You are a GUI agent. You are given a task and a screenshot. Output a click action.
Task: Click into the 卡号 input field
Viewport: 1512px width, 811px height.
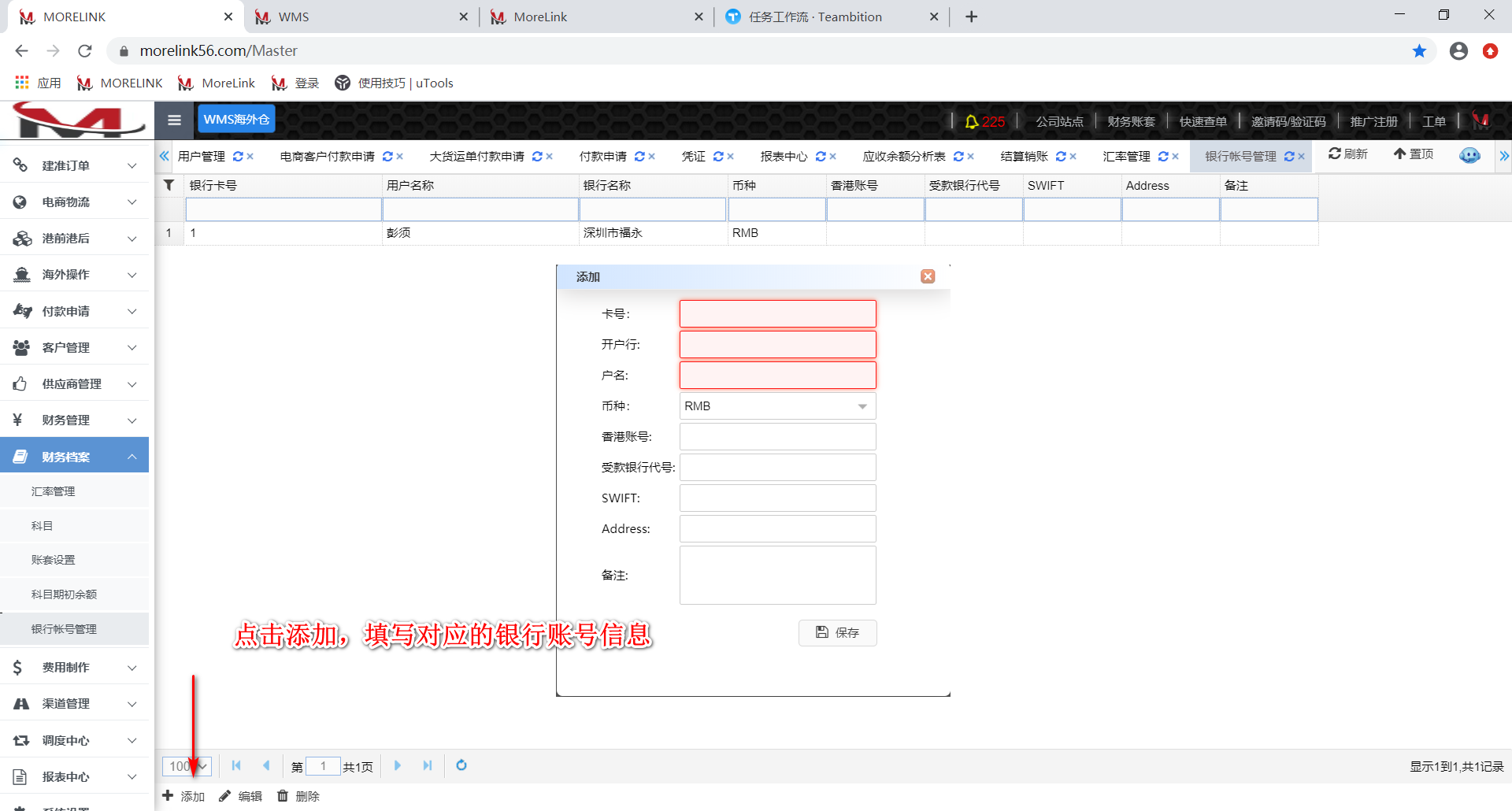776,313
